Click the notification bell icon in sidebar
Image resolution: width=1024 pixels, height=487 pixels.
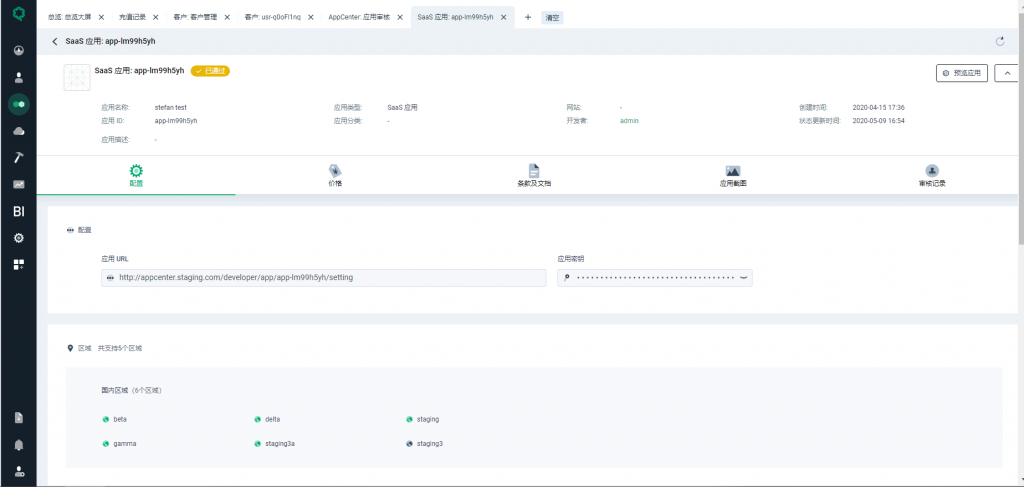18,444
